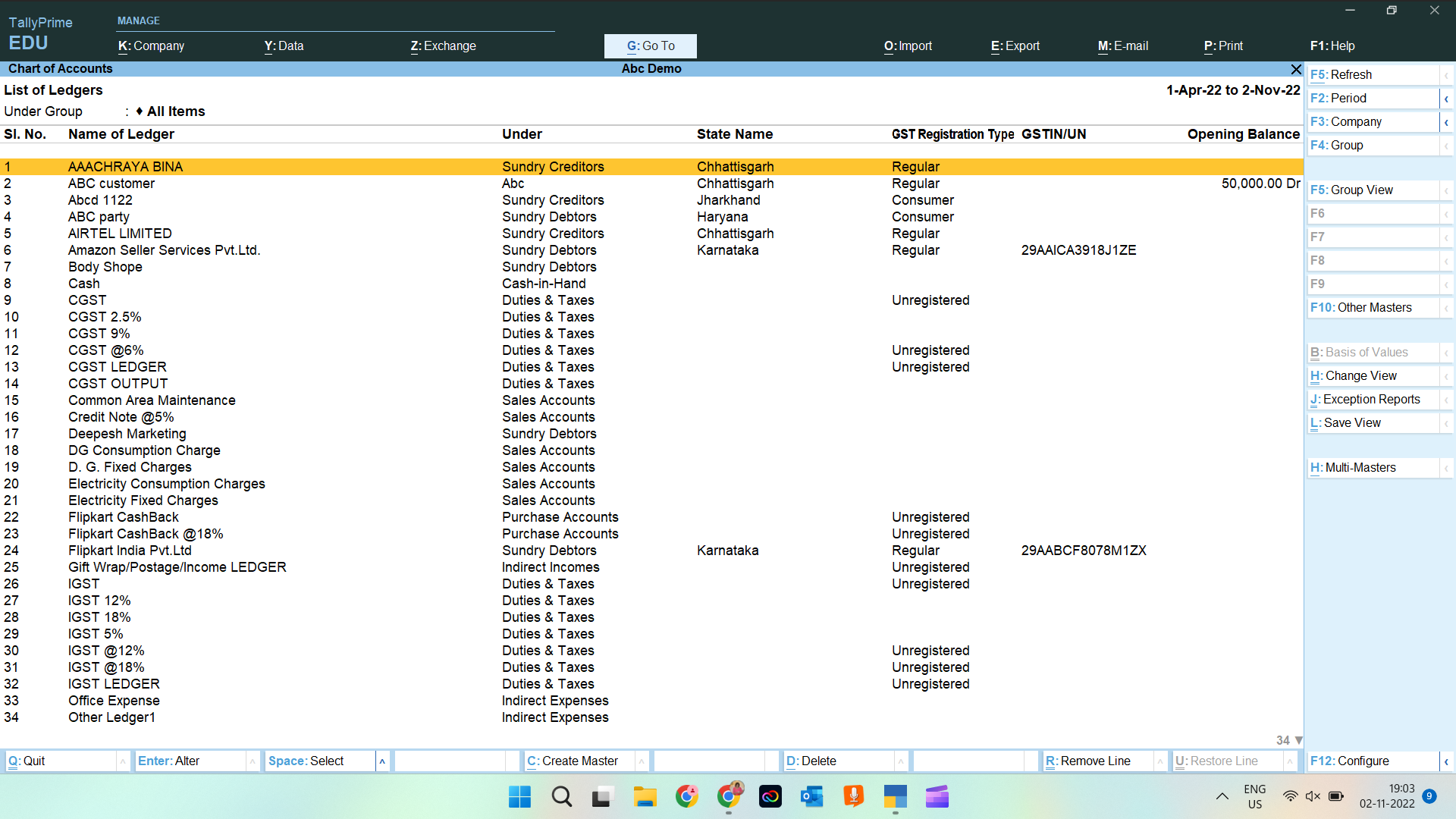
Task: Click F5 Refresh icon to refresh list
Action: (x=1375, y=74)
